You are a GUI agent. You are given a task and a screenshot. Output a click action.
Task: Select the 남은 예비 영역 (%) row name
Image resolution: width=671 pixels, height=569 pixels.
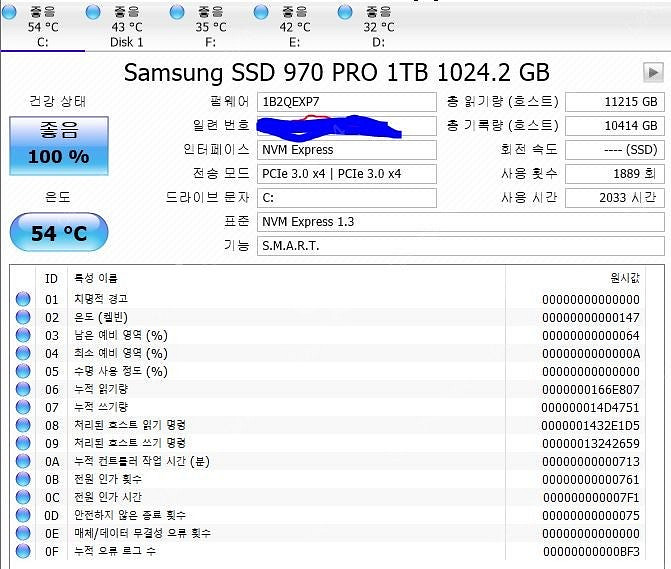pos(121,335)
